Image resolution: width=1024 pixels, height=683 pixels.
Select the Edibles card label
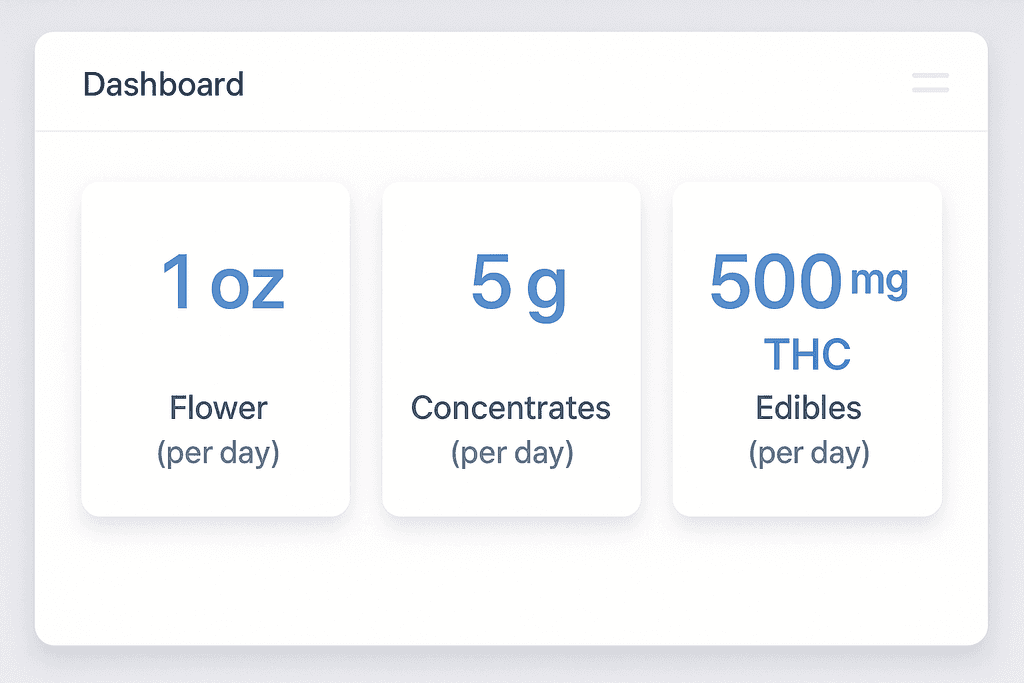808,408
